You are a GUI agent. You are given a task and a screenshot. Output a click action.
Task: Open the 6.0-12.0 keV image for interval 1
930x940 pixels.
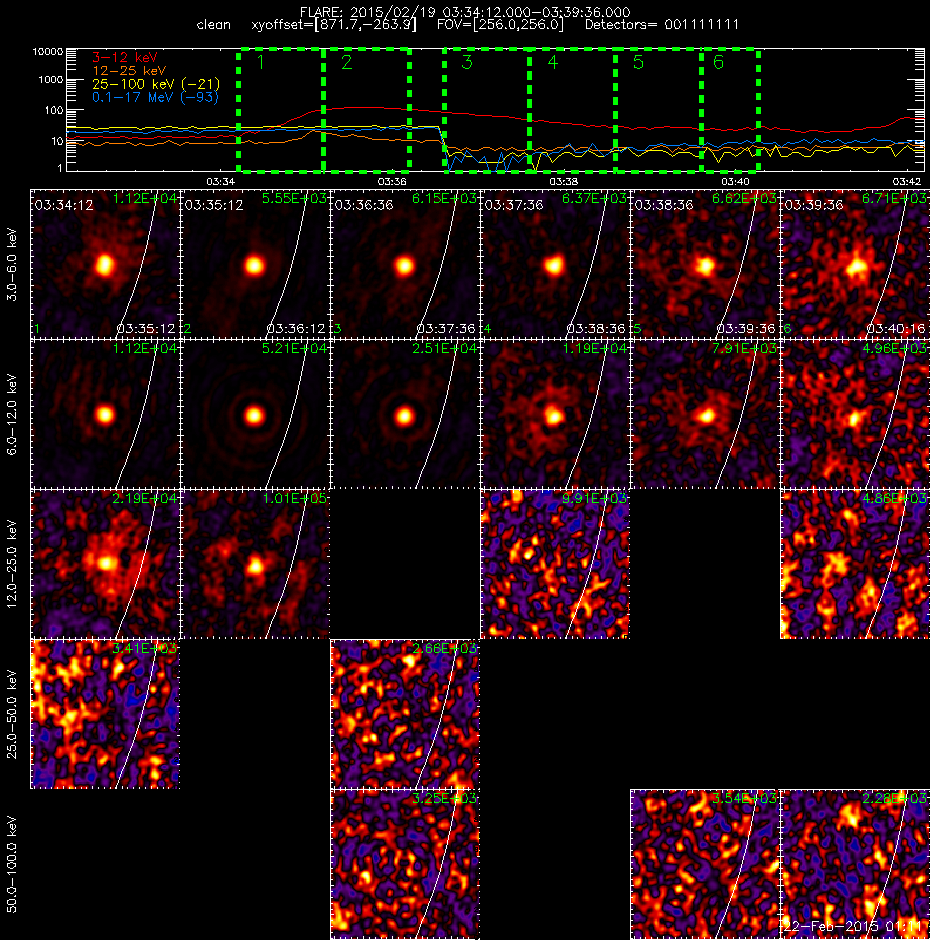click(x=105, y=414)
